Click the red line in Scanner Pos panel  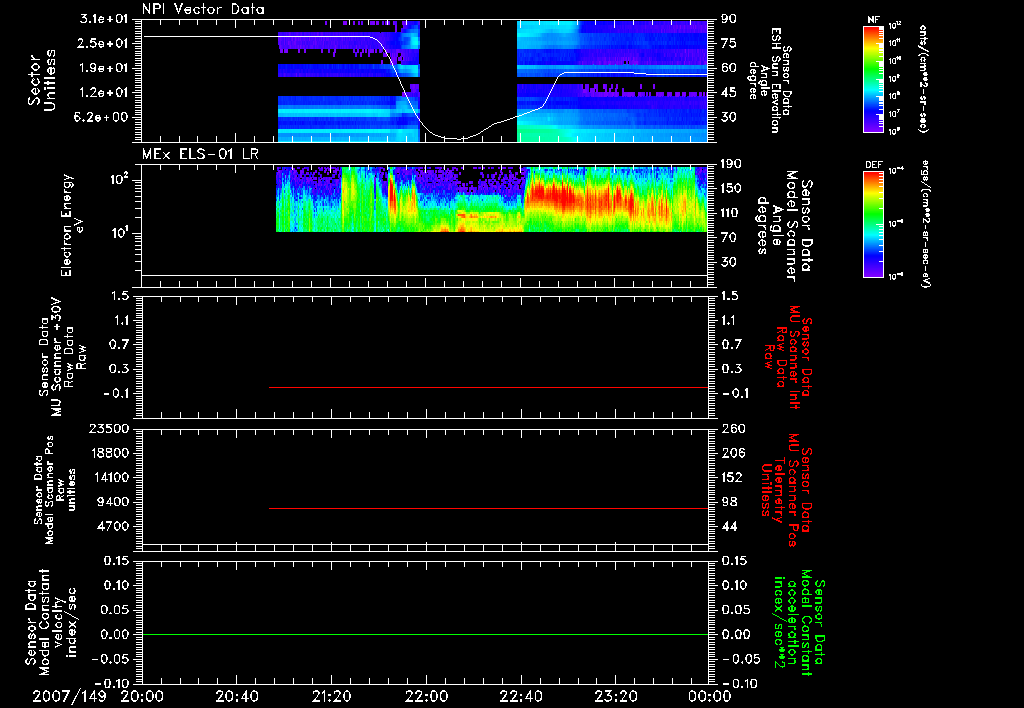click(488, 508)
